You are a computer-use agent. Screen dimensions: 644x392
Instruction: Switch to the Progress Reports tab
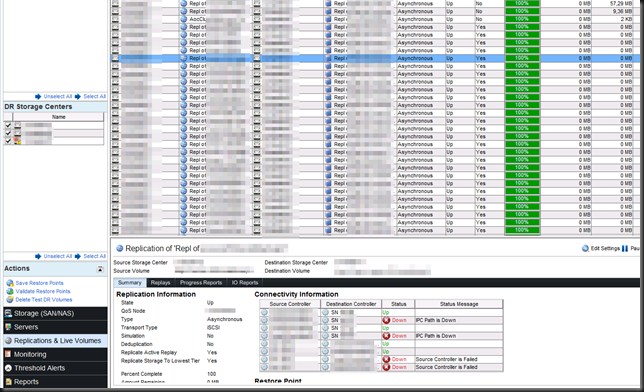tap(201, 283)
